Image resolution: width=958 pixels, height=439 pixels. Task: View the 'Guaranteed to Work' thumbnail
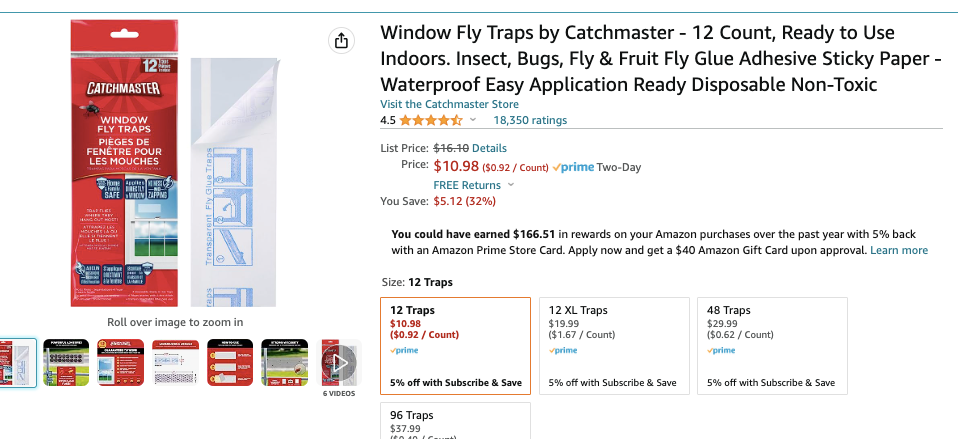point(123,362)
